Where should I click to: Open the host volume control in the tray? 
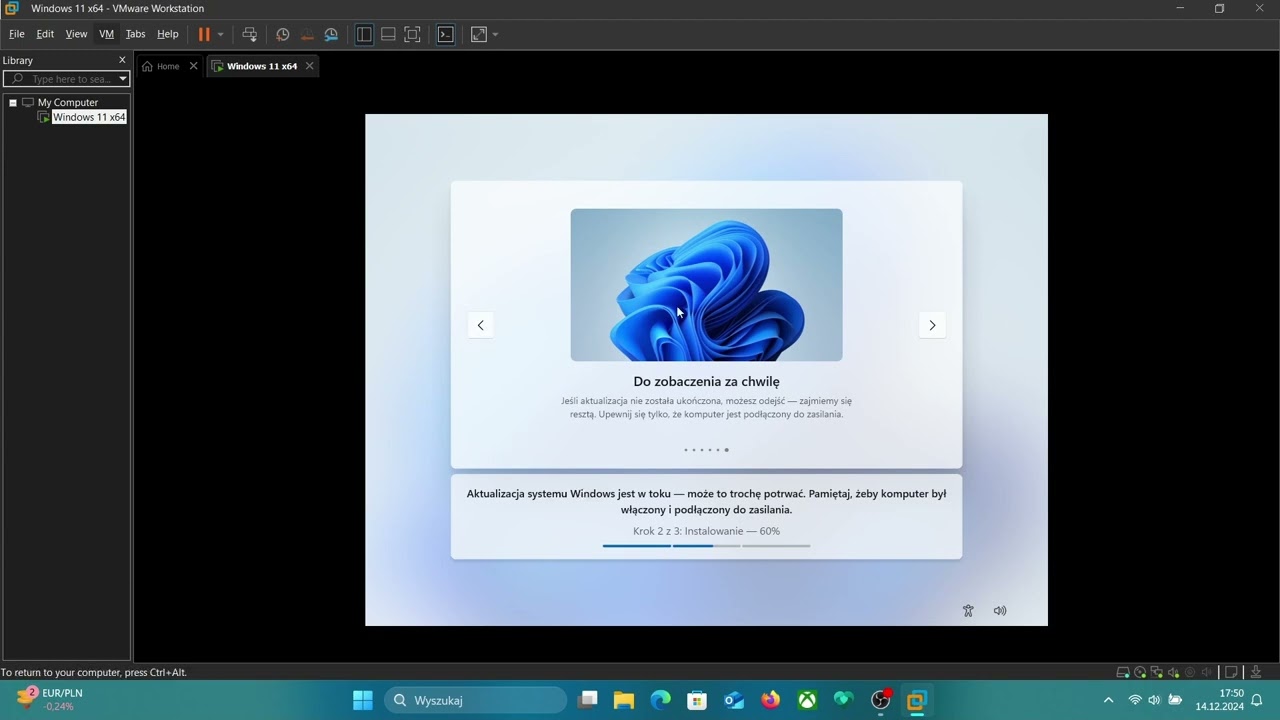1154,700
